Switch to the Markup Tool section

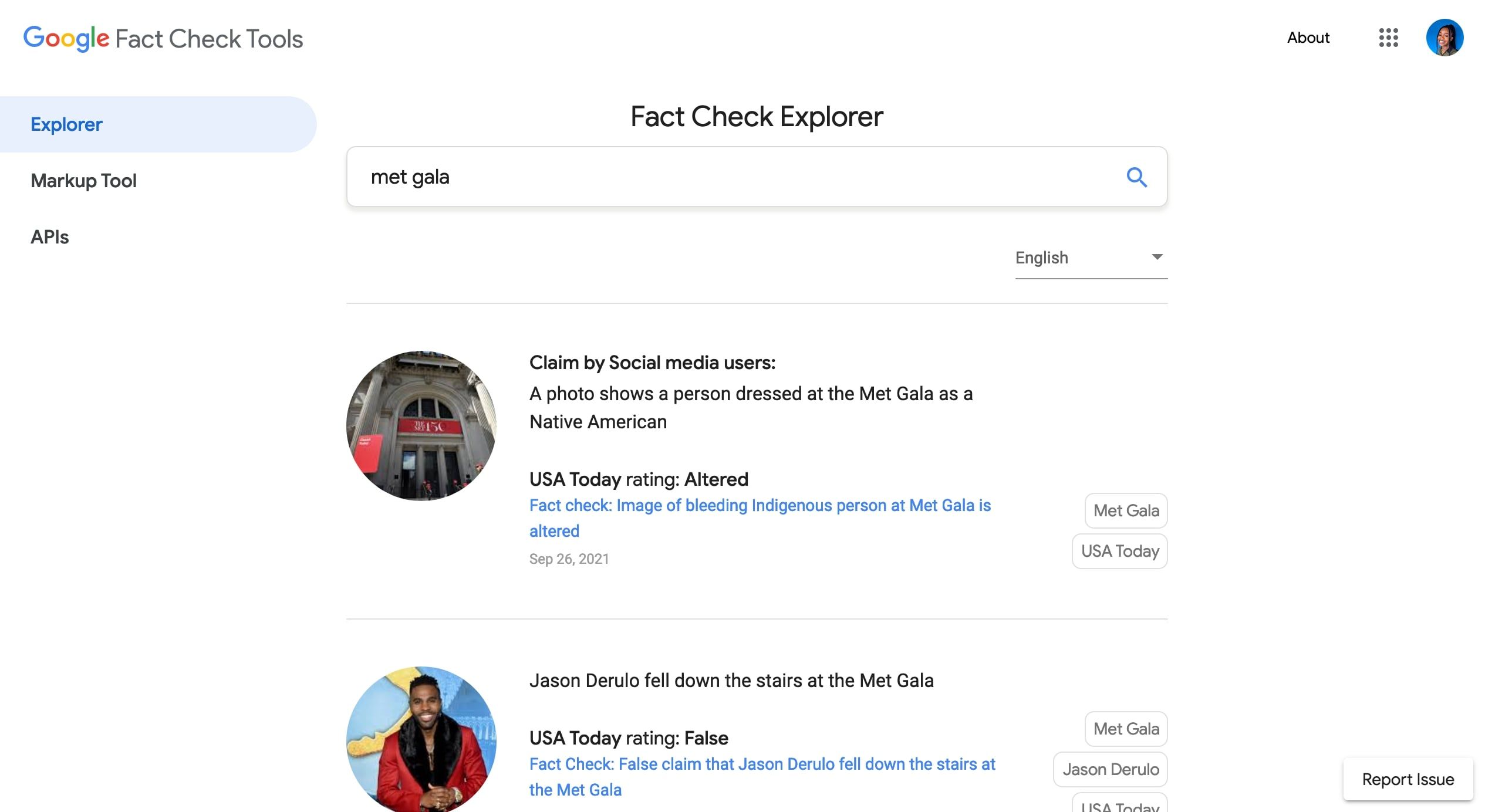[x=83, y=180]
